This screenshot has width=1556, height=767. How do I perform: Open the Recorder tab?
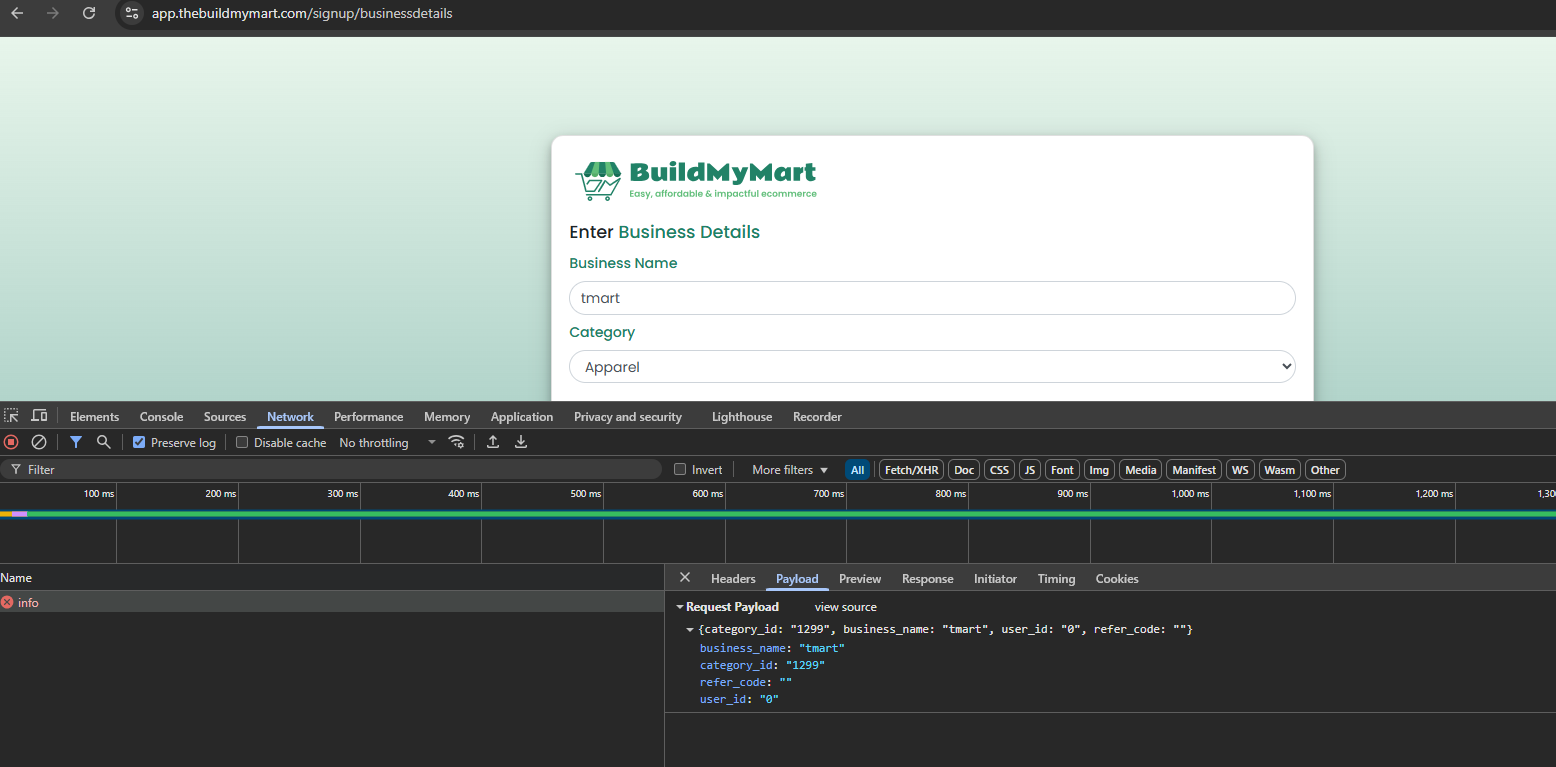817,417
